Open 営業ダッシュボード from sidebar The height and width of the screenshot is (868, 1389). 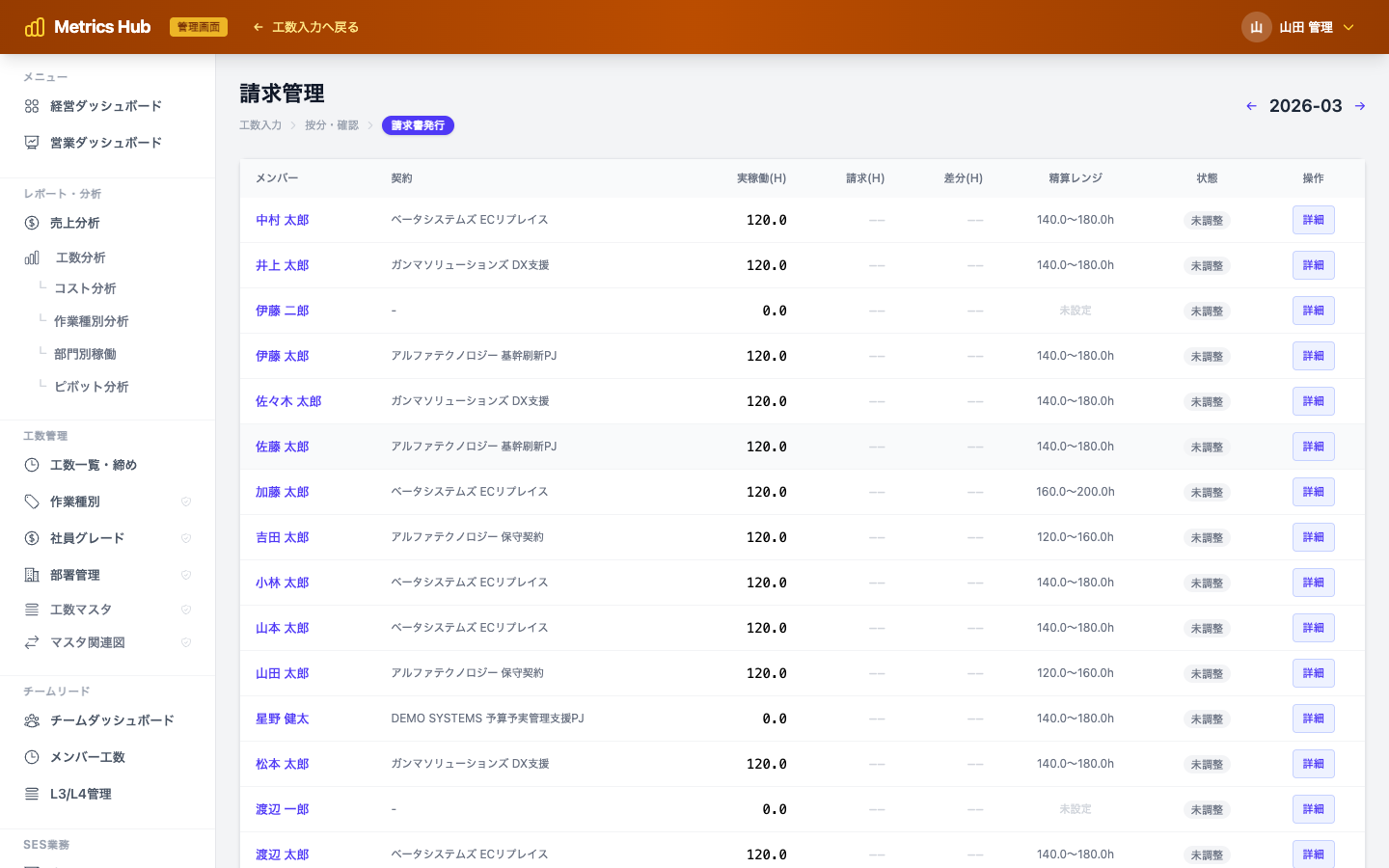coord(107,143)
